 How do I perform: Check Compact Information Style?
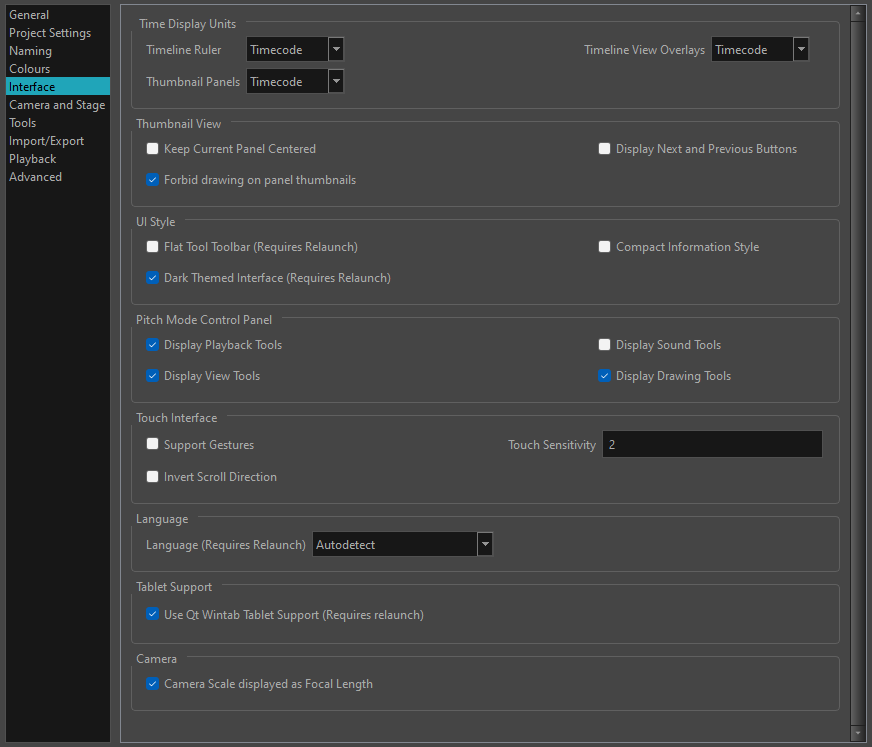(605, 247)
